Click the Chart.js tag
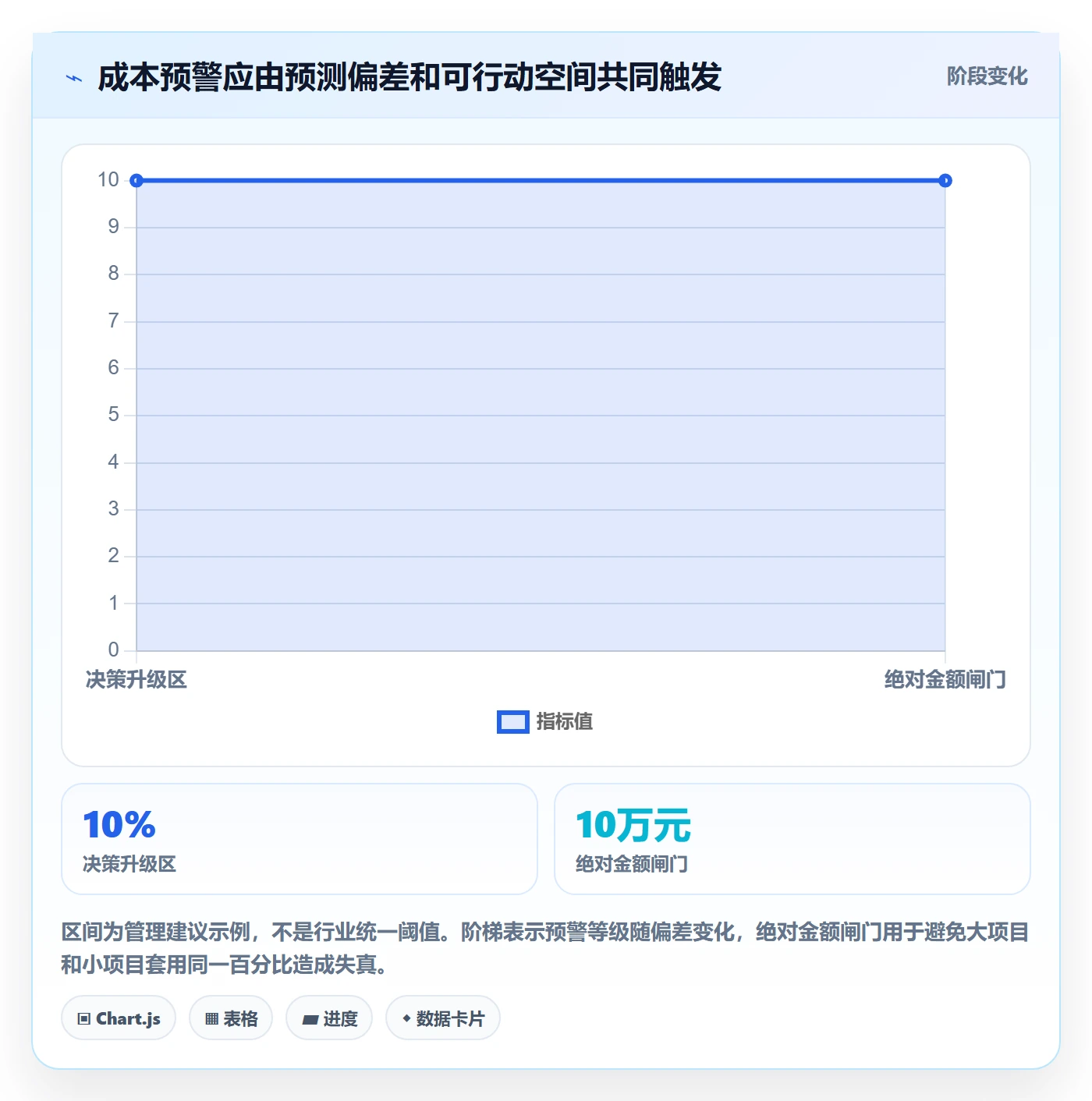Image resolution: width=1092 pixels, height=1101 pixels. coord(119,1018)
